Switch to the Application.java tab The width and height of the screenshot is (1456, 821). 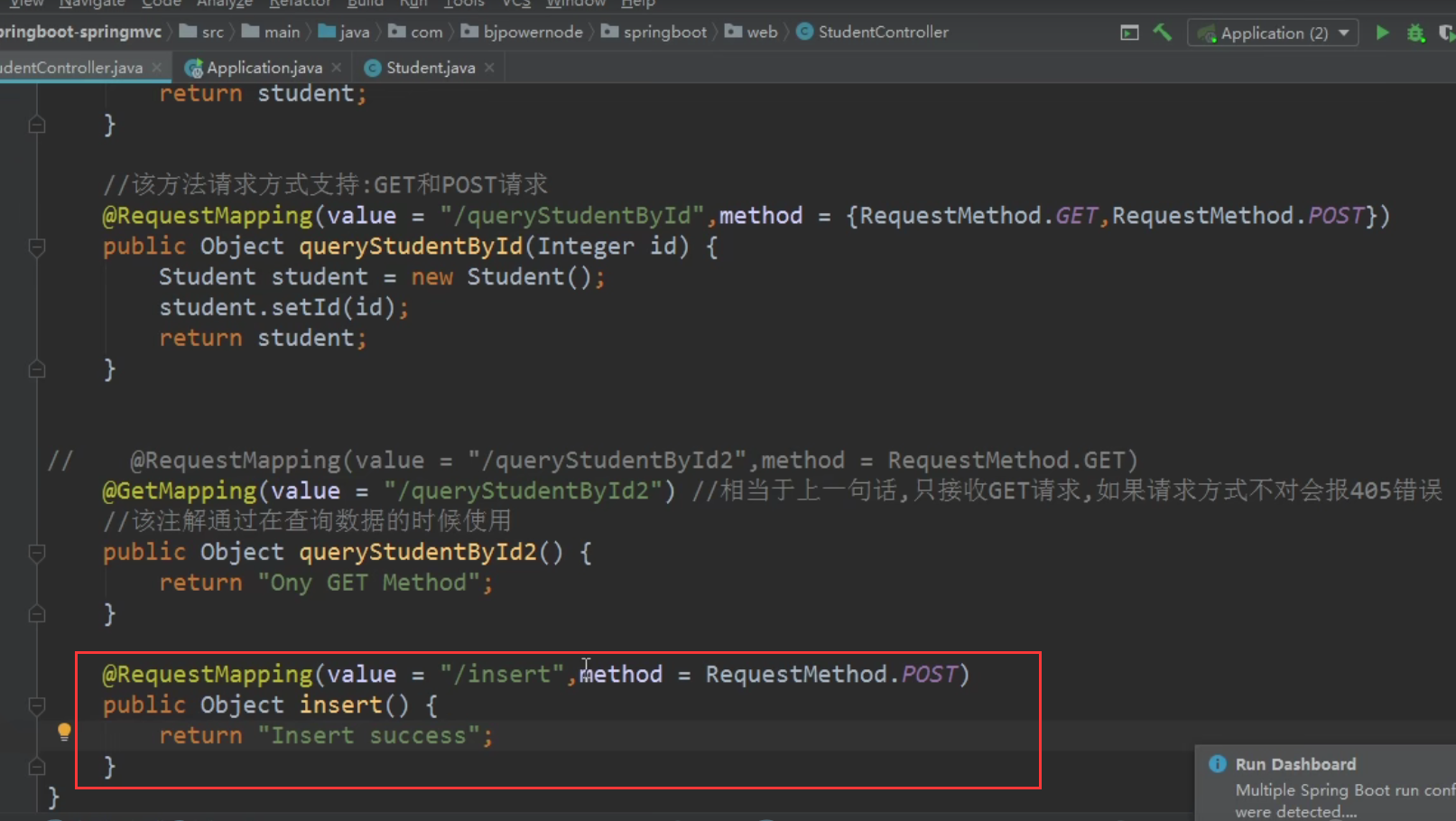(264, 68)
